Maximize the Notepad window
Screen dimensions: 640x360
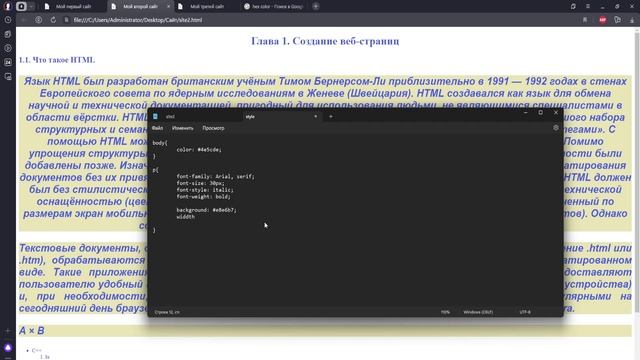pyautogui.click(x=540, y=113)
